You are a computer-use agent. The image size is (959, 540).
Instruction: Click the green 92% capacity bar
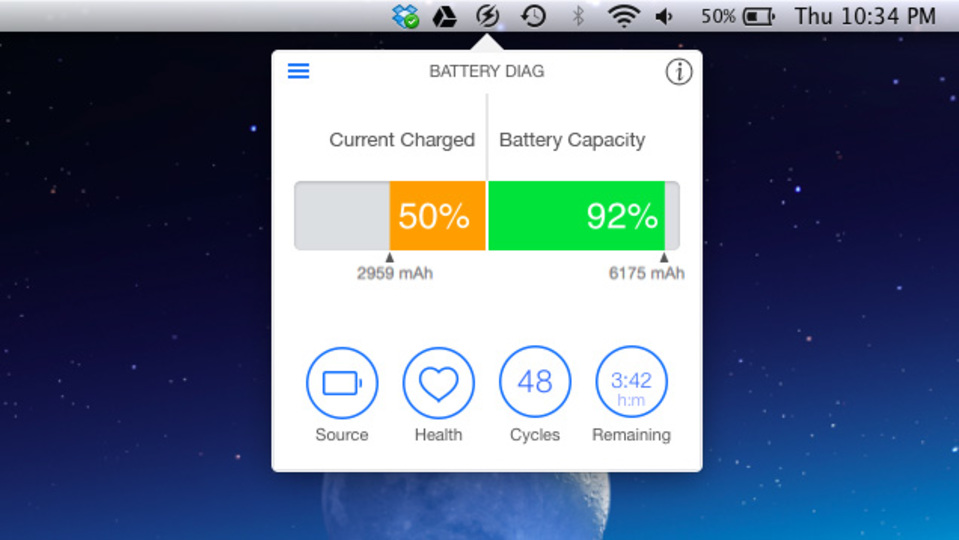(576, 216)
